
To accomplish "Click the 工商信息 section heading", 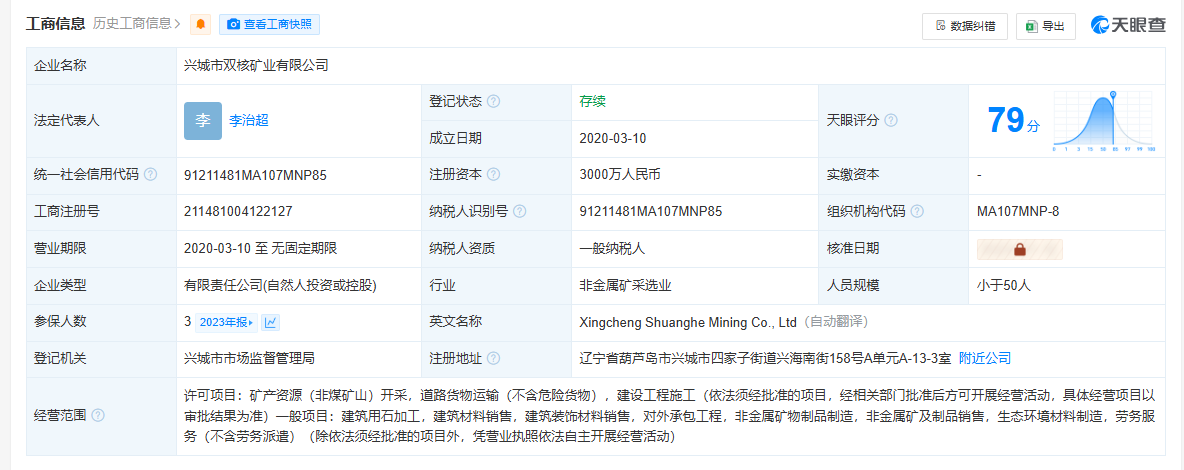I will (56, 23).
